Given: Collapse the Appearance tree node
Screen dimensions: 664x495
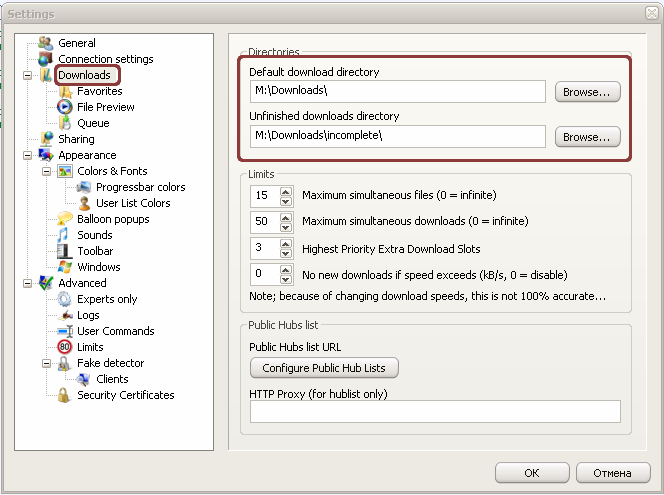Looking at the screenshot, I should pyautogui.click(x=27, y=155).
